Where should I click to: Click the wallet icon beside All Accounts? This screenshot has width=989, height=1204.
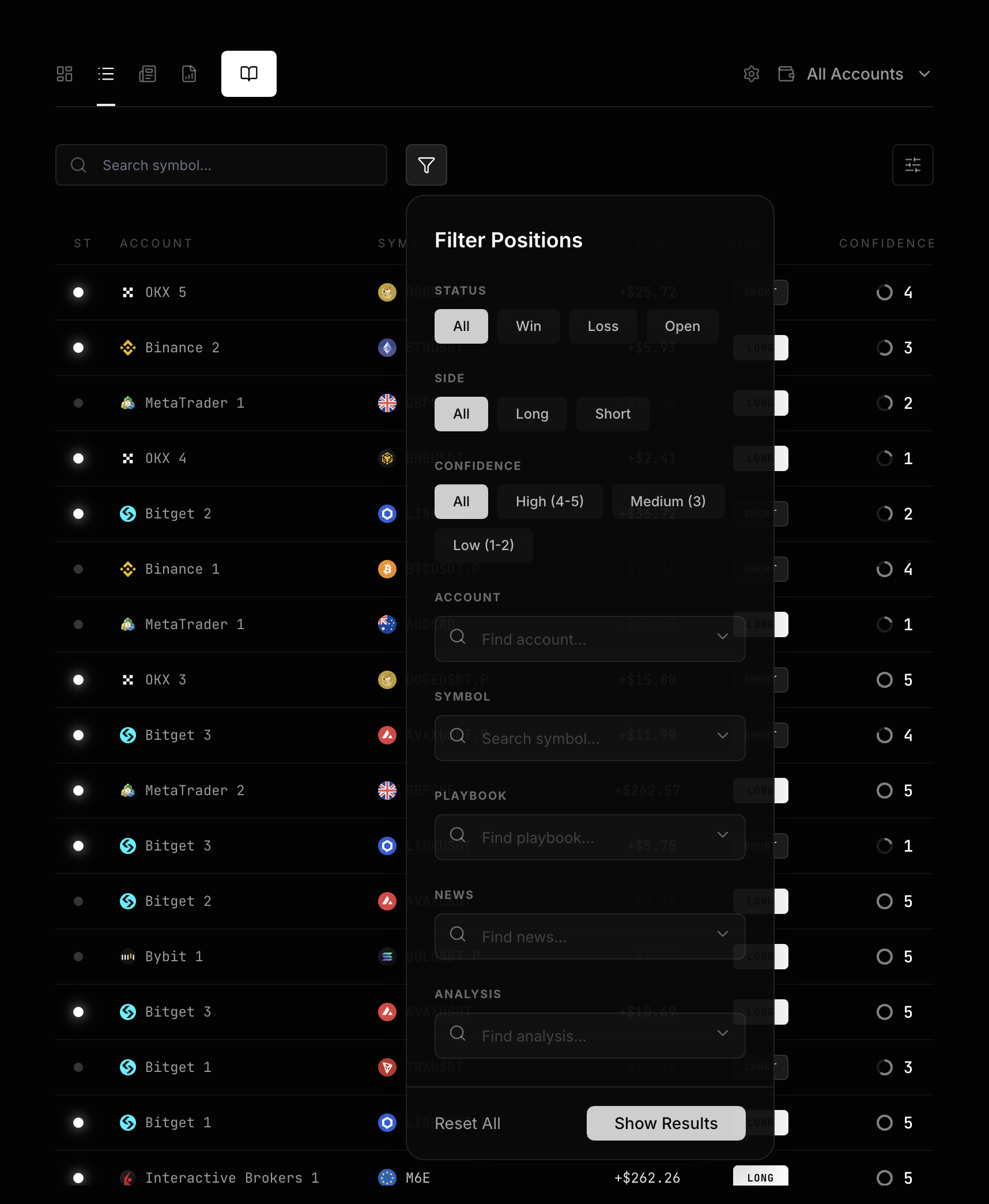(x=786, y=74)
